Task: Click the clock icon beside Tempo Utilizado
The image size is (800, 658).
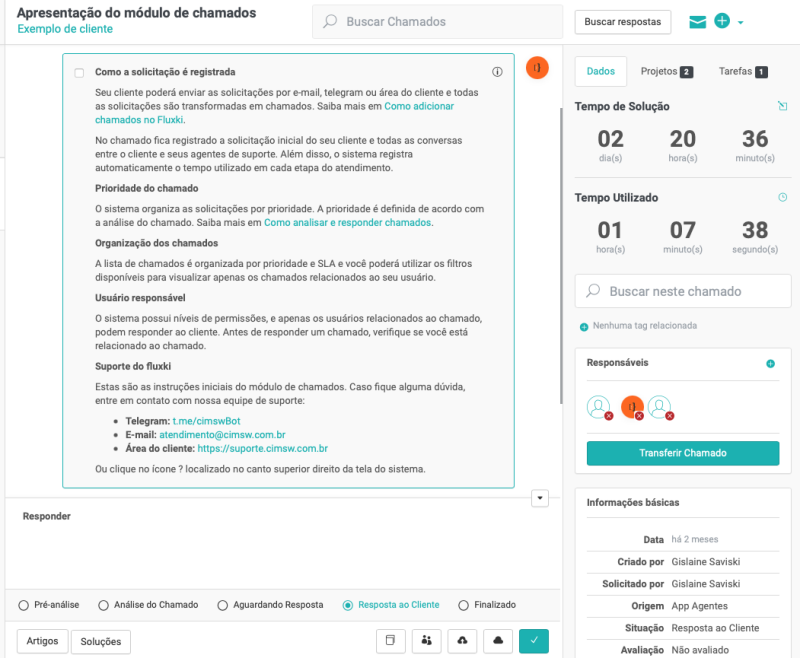Action: 782,198
